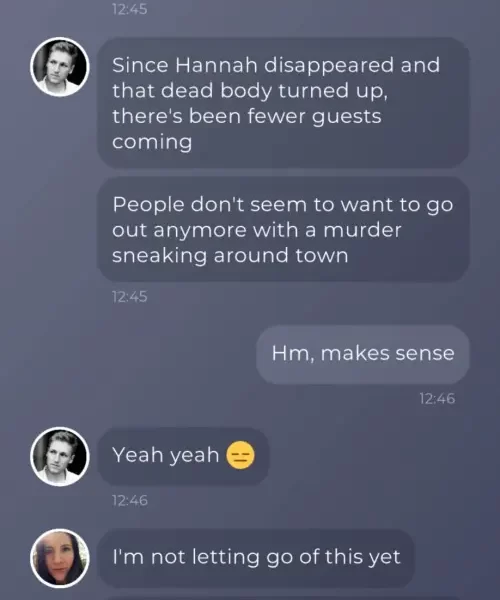The height and width of the screenshot is (600, 500).
Task: Open the man's avatar beside the Hannah message
Action: [60, 67]
